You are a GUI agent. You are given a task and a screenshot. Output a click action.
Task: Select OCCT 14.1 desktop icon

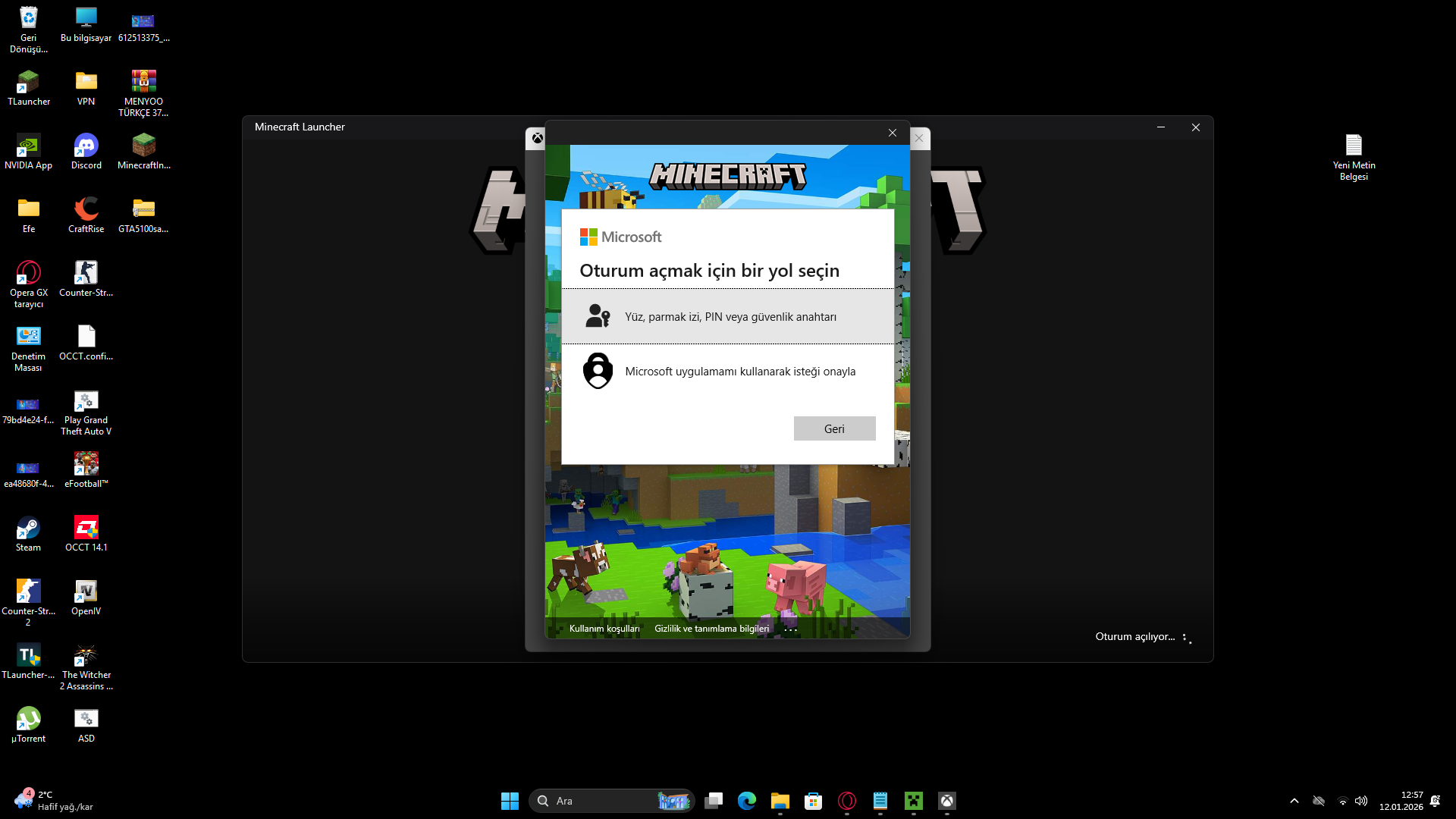(x=86, y=534)
